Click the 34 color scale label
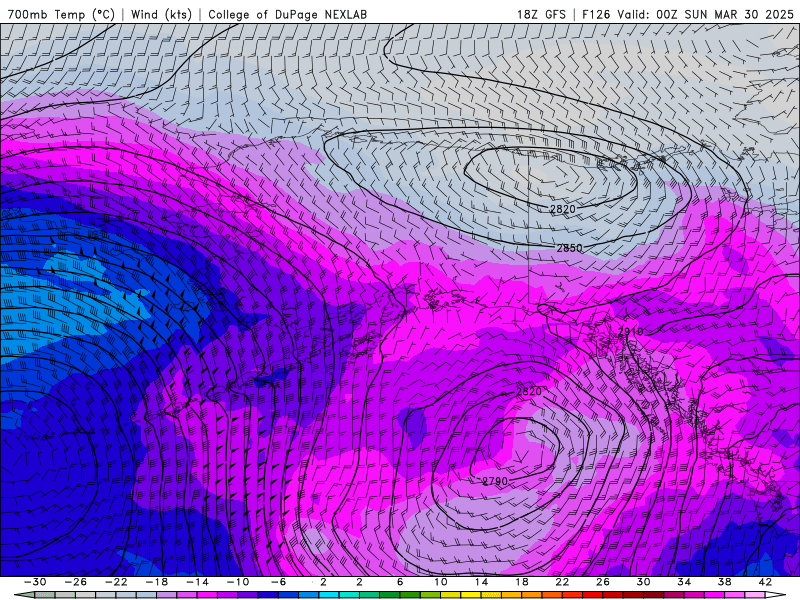Image resolution: width=800 pixels, height=600 pixels. [x=684, y=582]
